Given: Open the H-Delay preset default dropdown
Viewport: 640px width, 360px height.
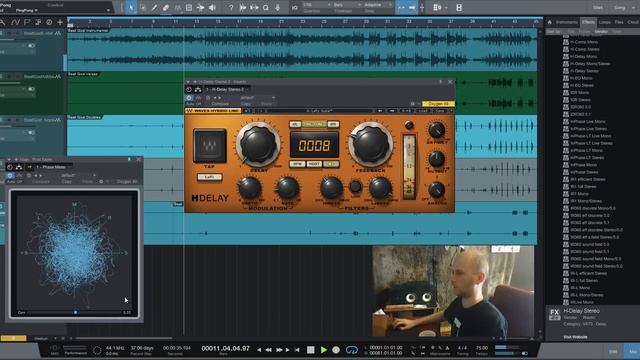Looking at the screenshot, I should point(257,98).
